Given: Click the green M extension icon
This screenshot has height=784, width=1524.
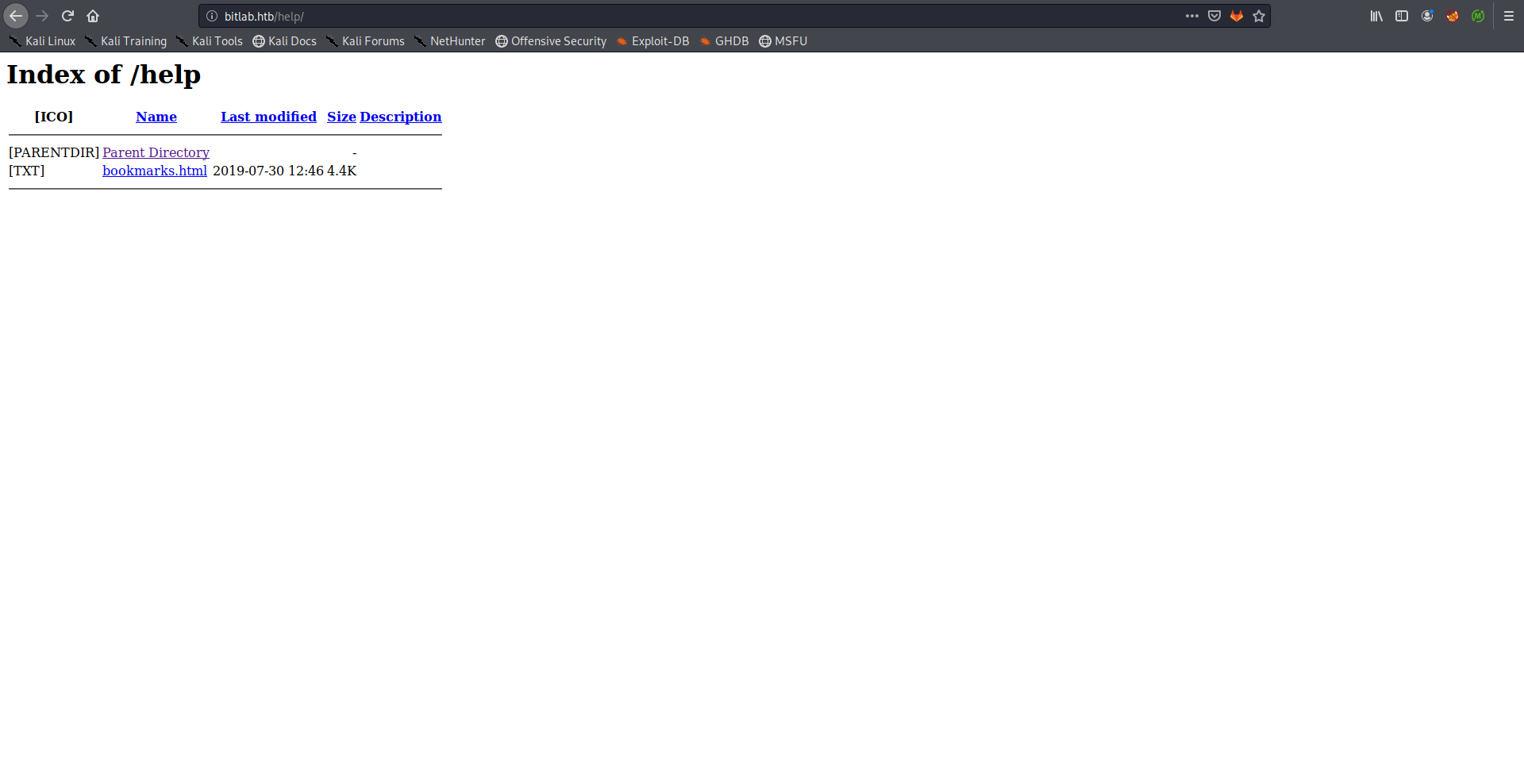Looking at the screenshot, I should [1477, 16].
